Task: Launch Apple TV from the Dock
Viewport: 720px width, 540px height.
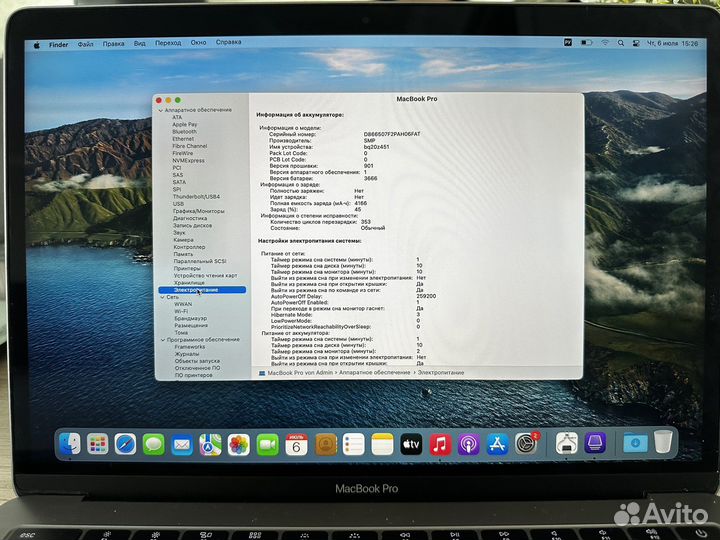Action: [411, 444]
